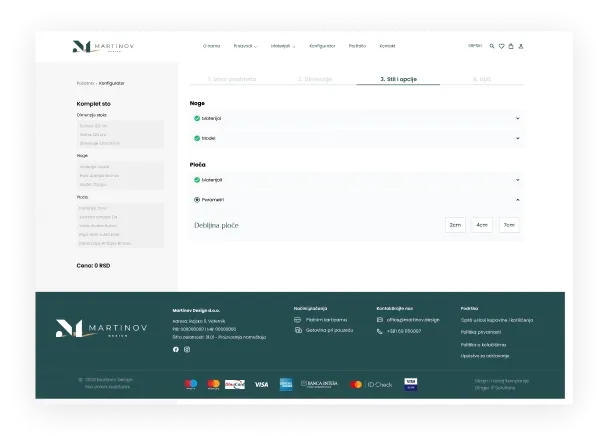The height and width of the screenshot is (445, 609).
Task: Switch to step 4 Upit tab
Action: [482, 79]
